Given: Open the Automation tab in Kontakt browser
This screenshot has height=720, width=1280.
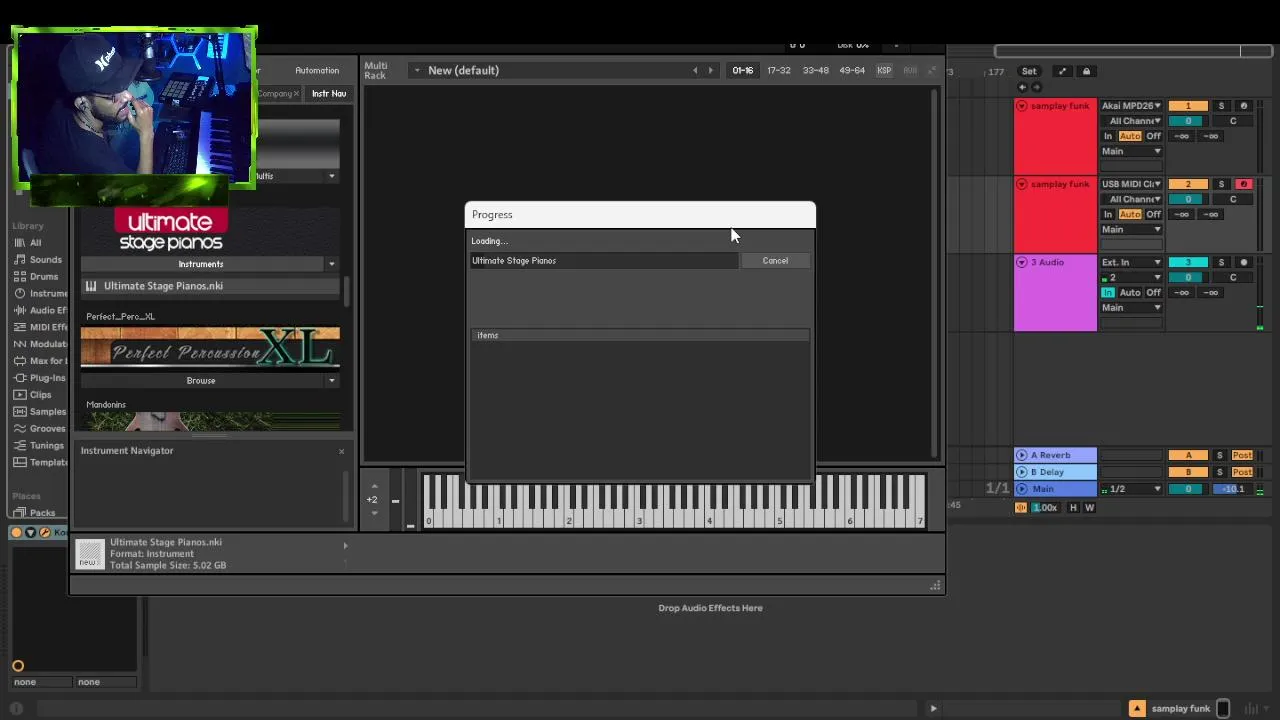Looking at the screenshot, I should 317,71.
